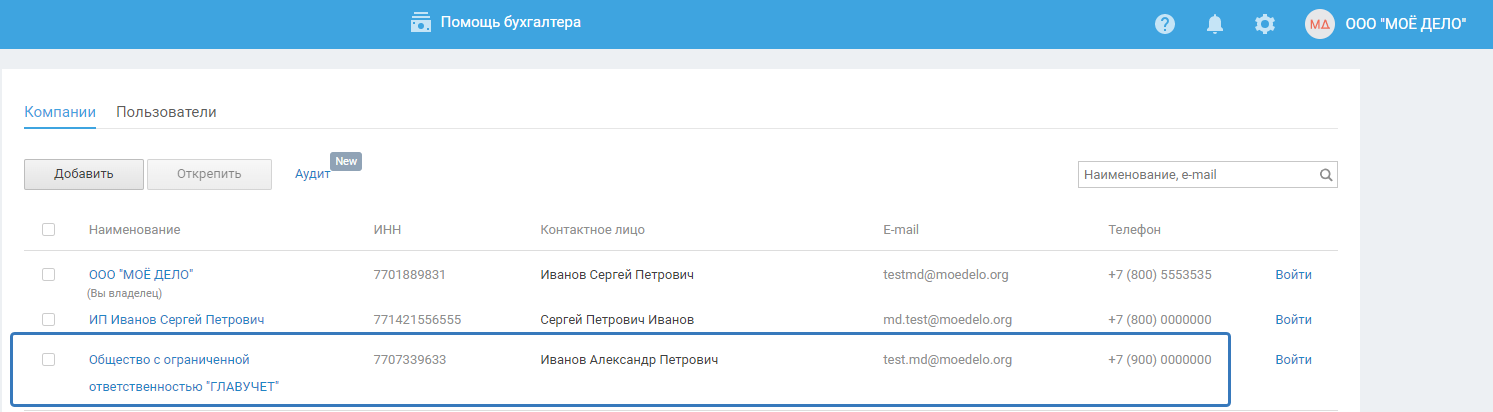Screen dimensions: 1493x412
Task: Click the МД user avatar icon
Action: tap(1320, 24)
